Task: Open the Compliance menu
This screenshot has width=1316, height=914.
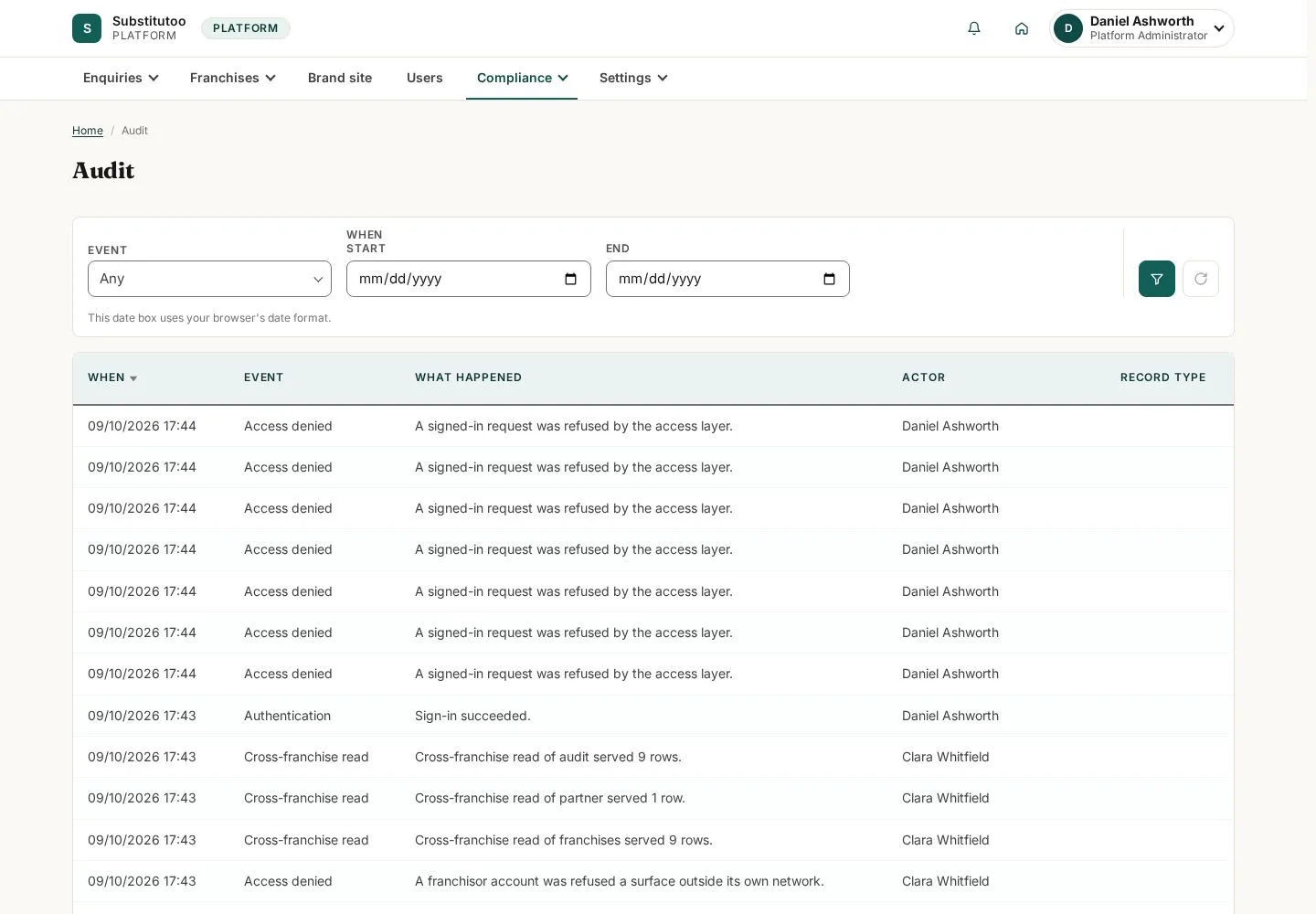Action: [x=522, y=78]
